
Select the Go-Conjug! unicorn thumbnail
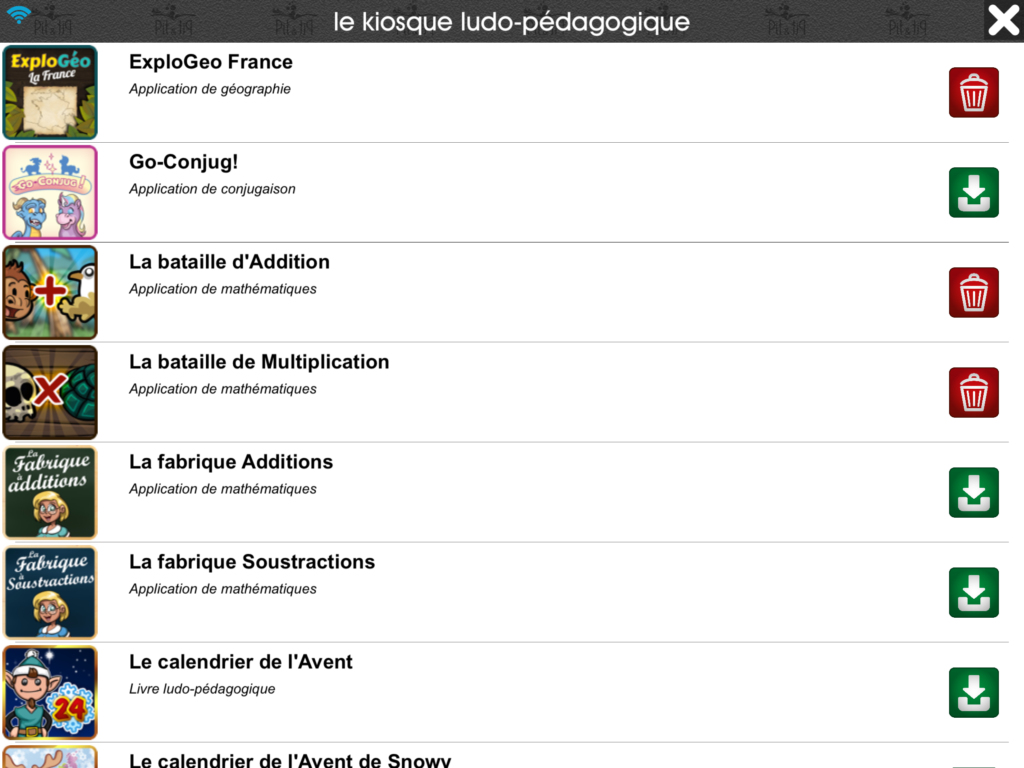click(50, 192)
